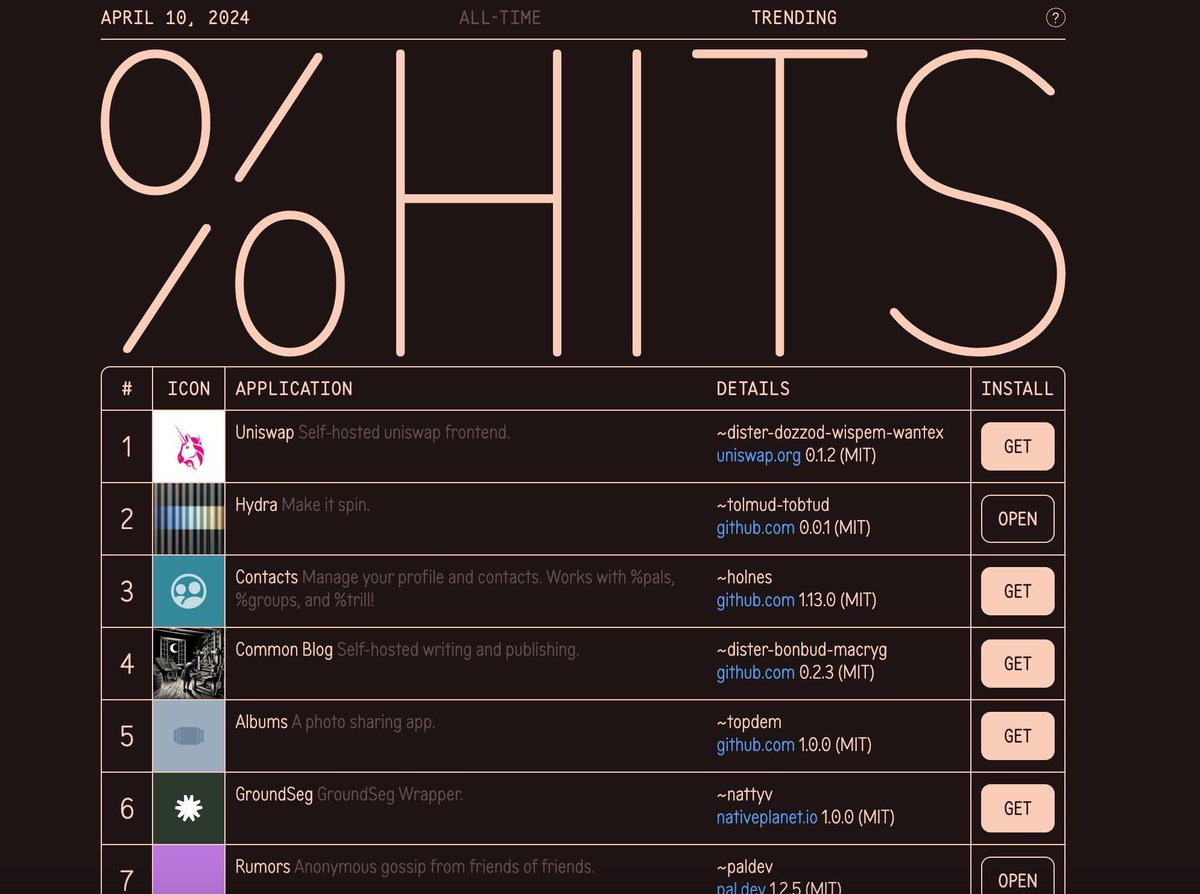Click "Self-hosted uniswap frontend." description
Viewport: 1200px width, 894px height.
click(404, 433)
